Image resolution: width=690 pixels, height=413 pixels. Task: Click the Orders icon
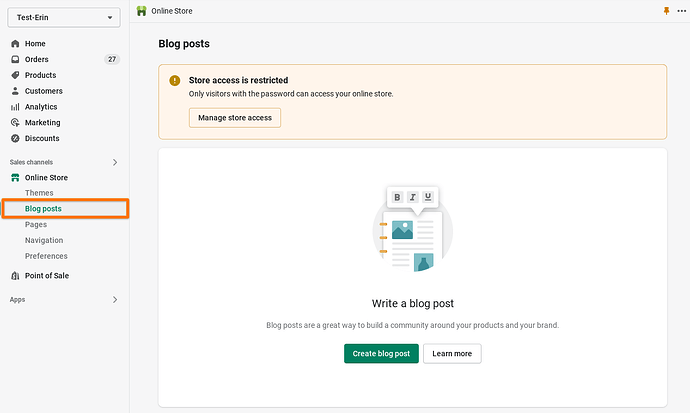pos(15,60)
